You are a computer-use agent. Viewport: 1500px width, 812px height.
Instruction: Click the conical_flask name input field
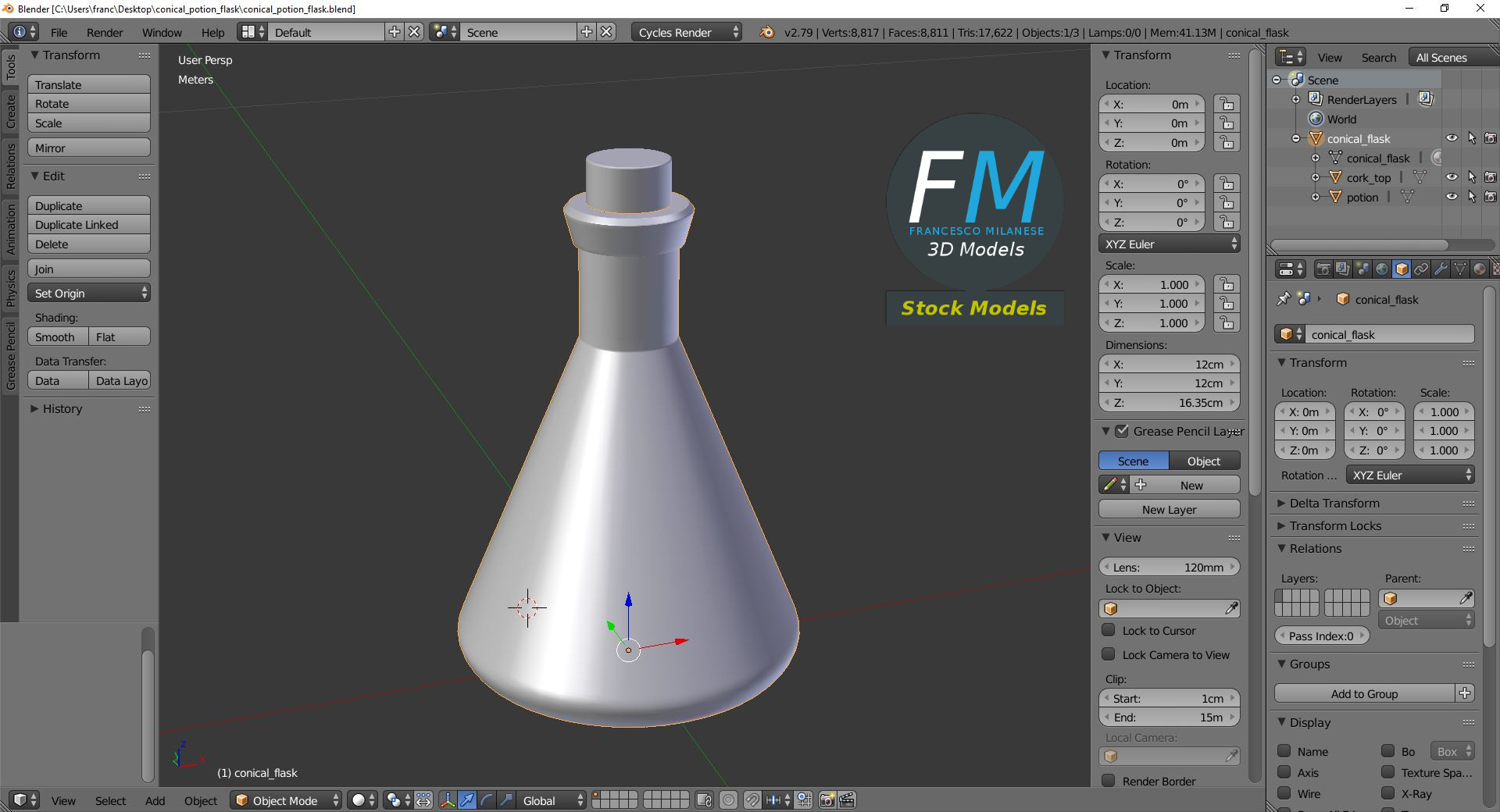pos(1391,334)
